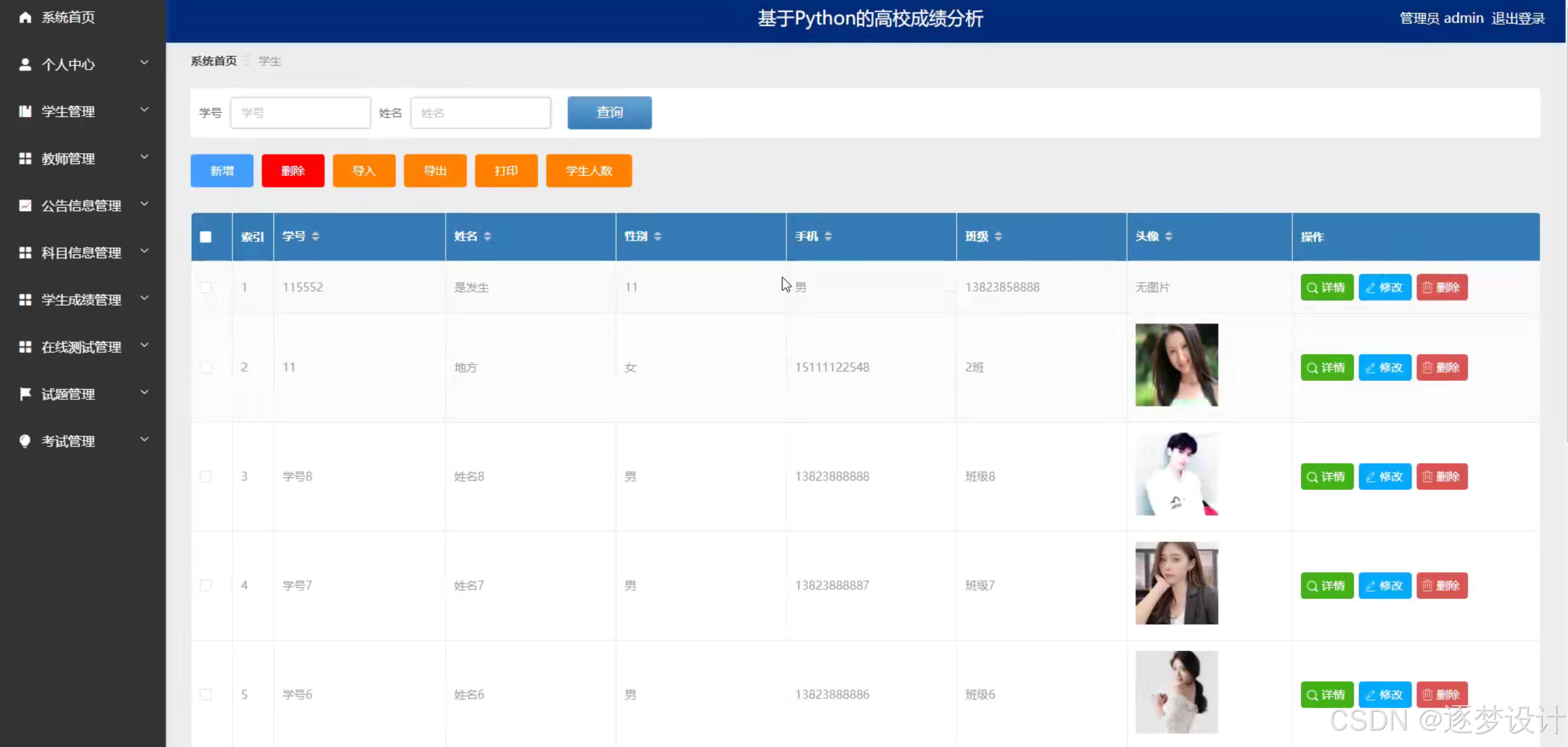Focus the 学号 search input field
The image size is (1568, 747).
(x=300, y=112)
